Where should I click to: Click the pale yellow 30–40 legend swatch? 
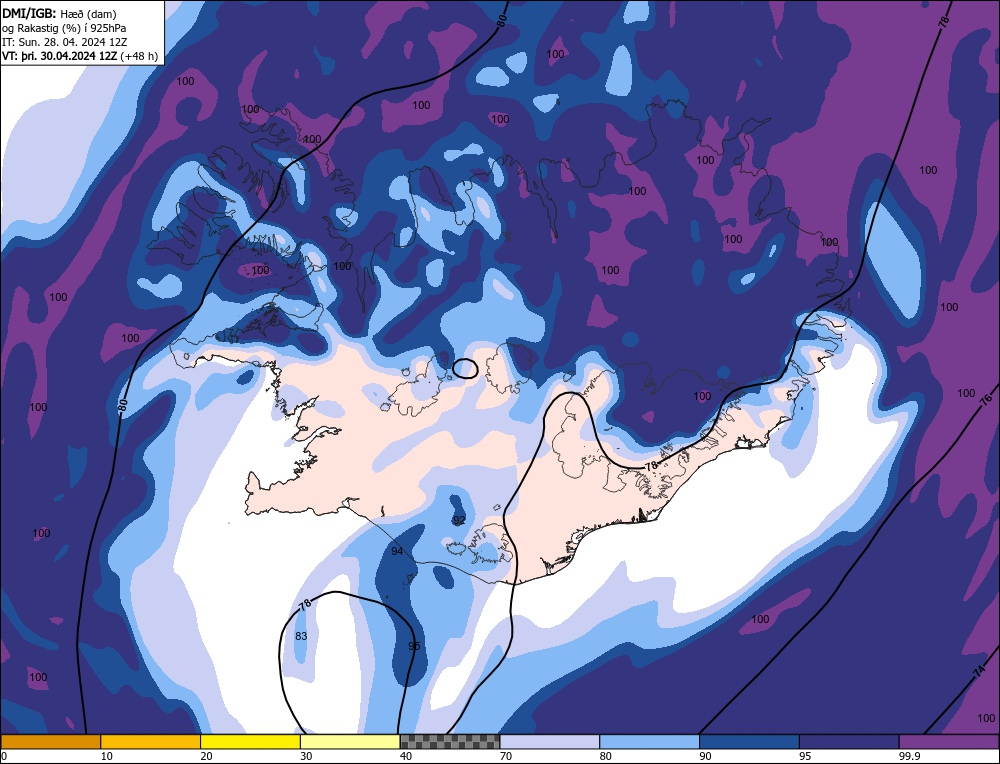click(350, 741)
